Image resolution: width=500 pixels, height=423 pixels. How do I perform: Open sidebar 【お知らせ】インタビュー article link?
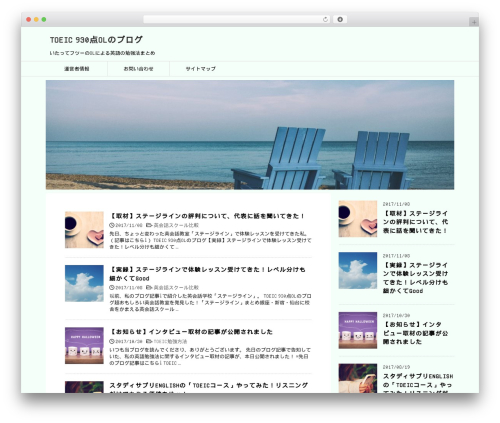pyautogui.click(x=415, y=333)
